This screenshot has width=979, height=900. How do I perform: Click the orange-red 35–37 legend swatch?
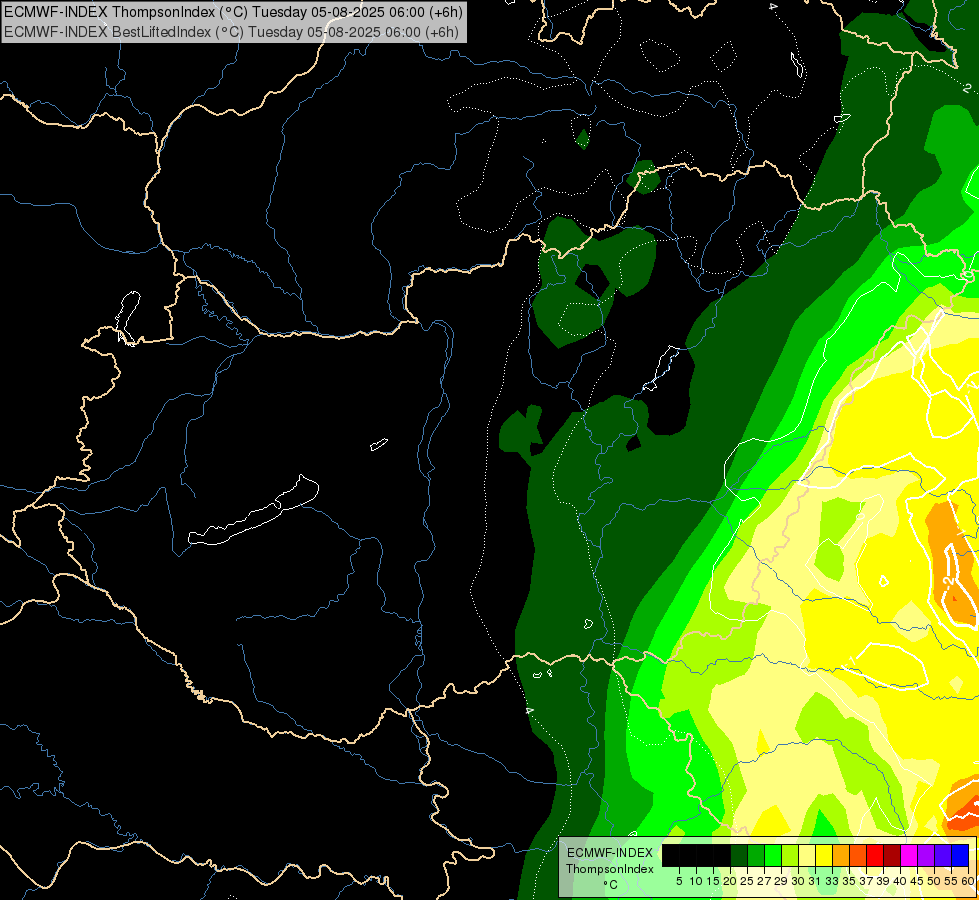coord(858,855)
